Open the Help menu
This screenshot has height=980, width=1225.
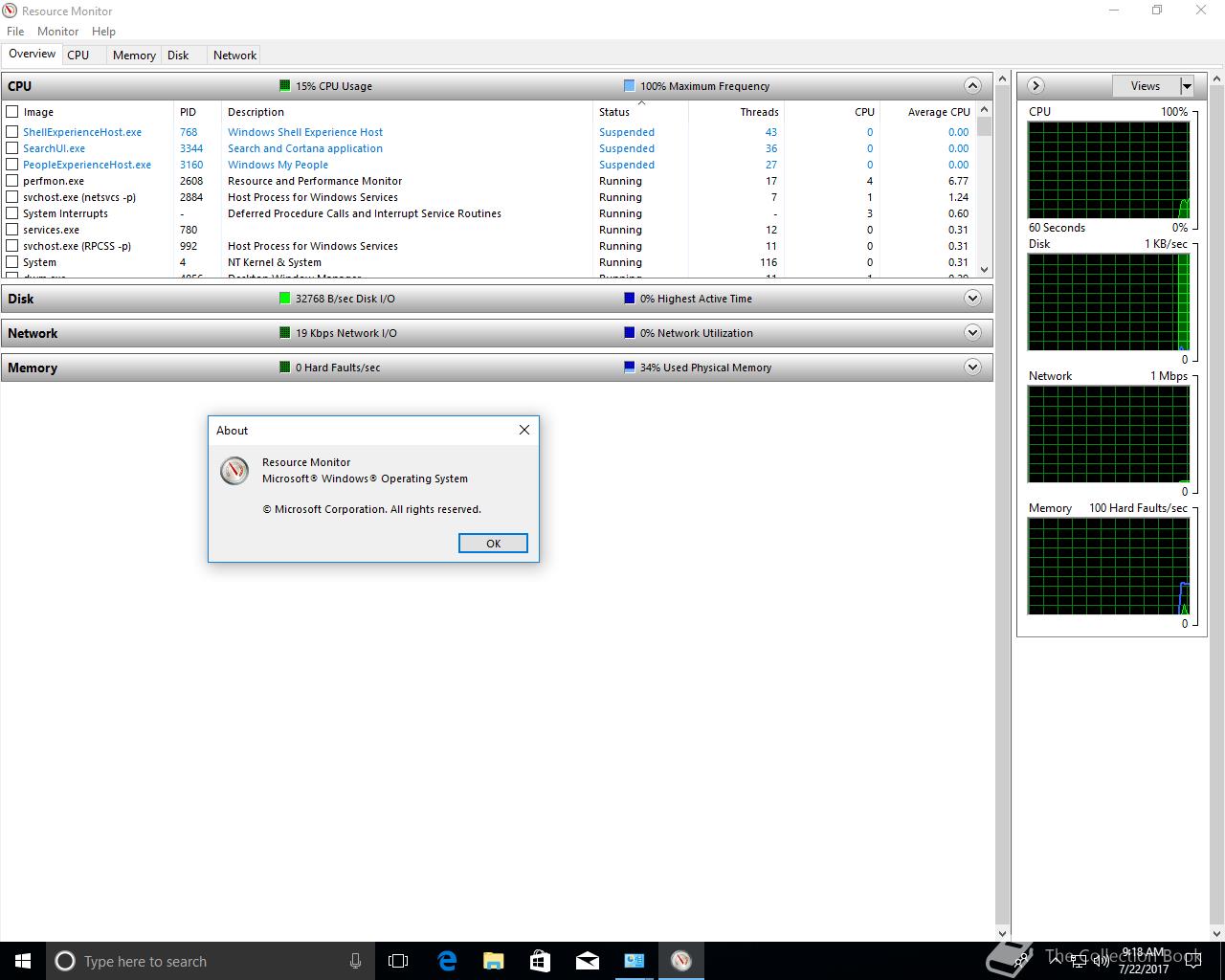[103, 32]
